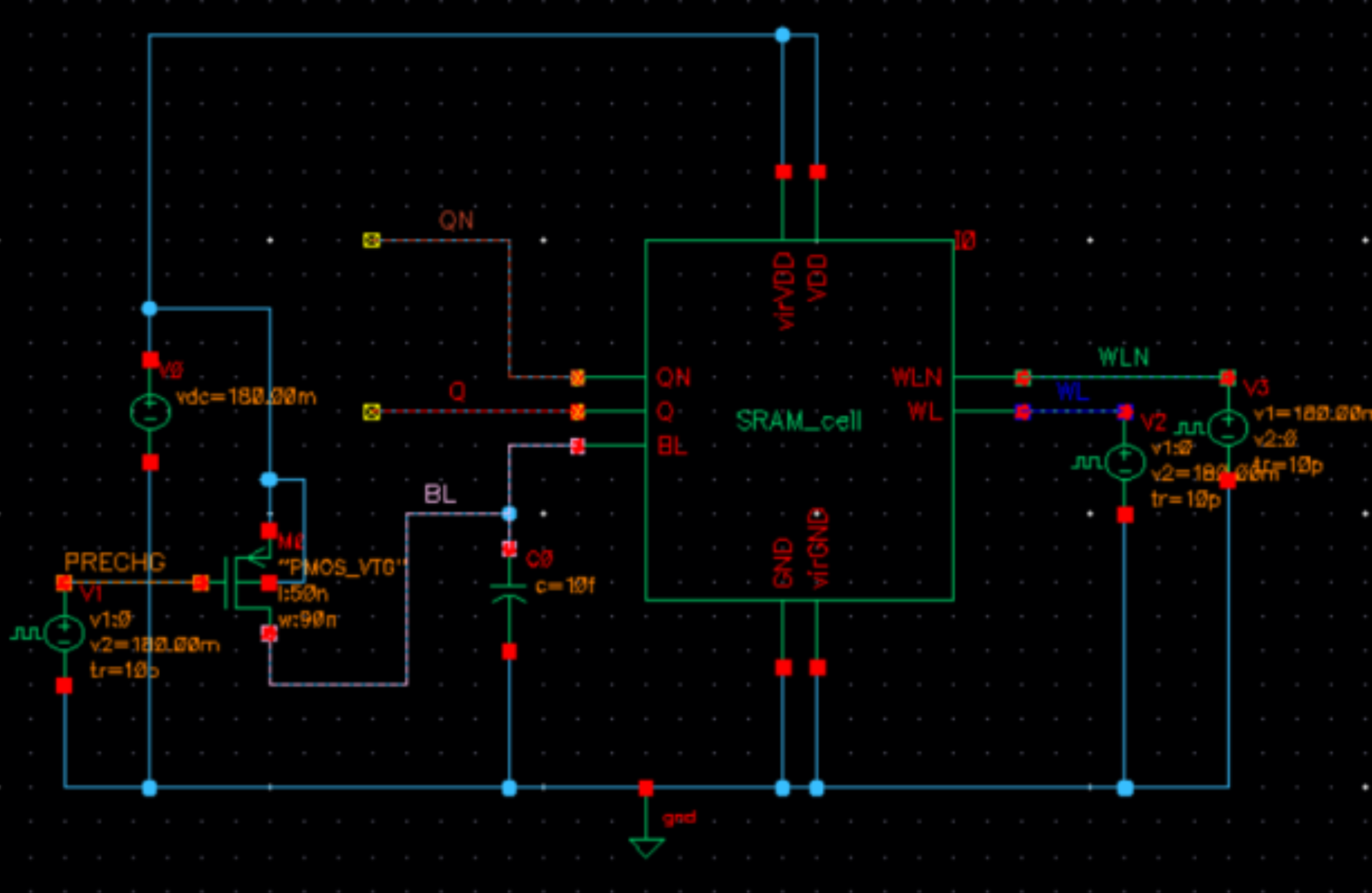
Task: Click the GND pin label inside SRAM_cell
Action: coord(783,563)
